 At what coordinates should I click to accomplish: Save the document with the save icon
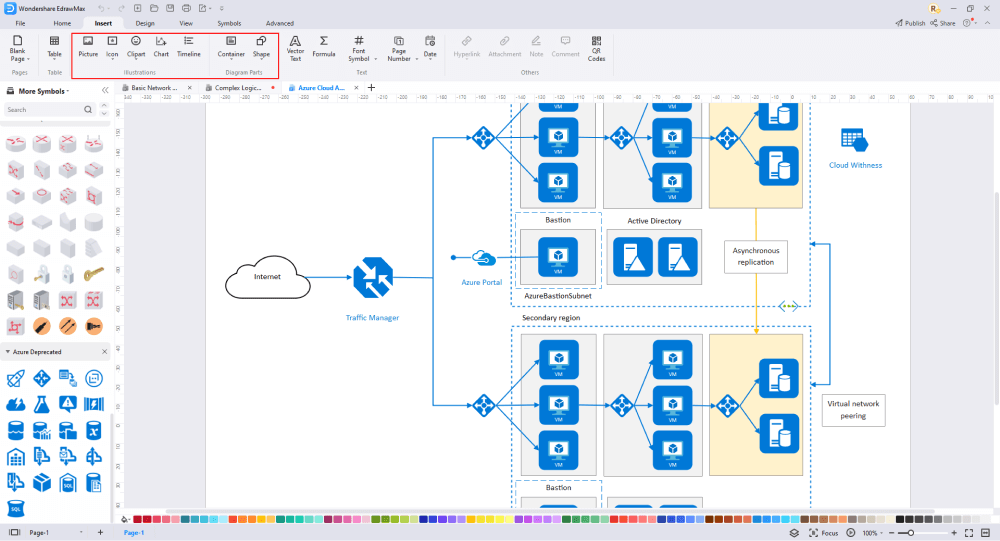coord(170,8)
